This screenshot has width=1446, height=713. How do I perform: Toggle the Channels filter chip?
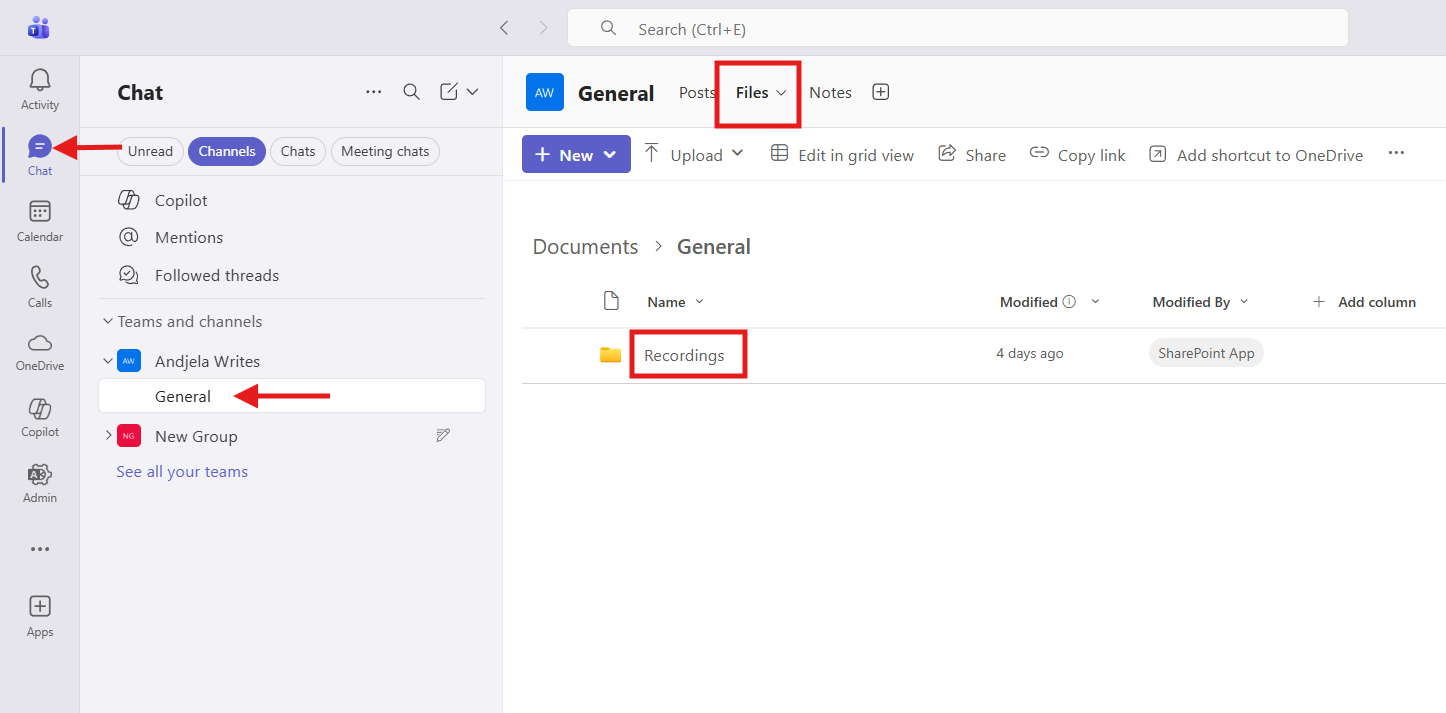tap(227, 152)
